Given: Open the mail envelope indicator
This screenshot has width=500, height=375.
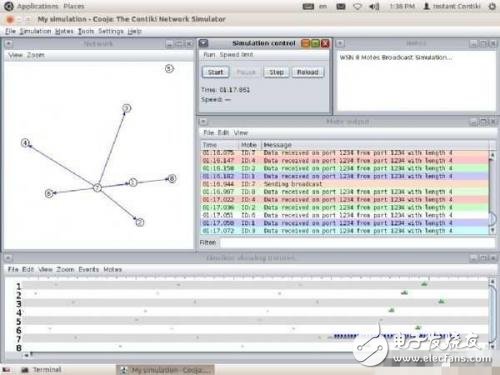Looking at the screenshot, I should click(x=341, y=6).
